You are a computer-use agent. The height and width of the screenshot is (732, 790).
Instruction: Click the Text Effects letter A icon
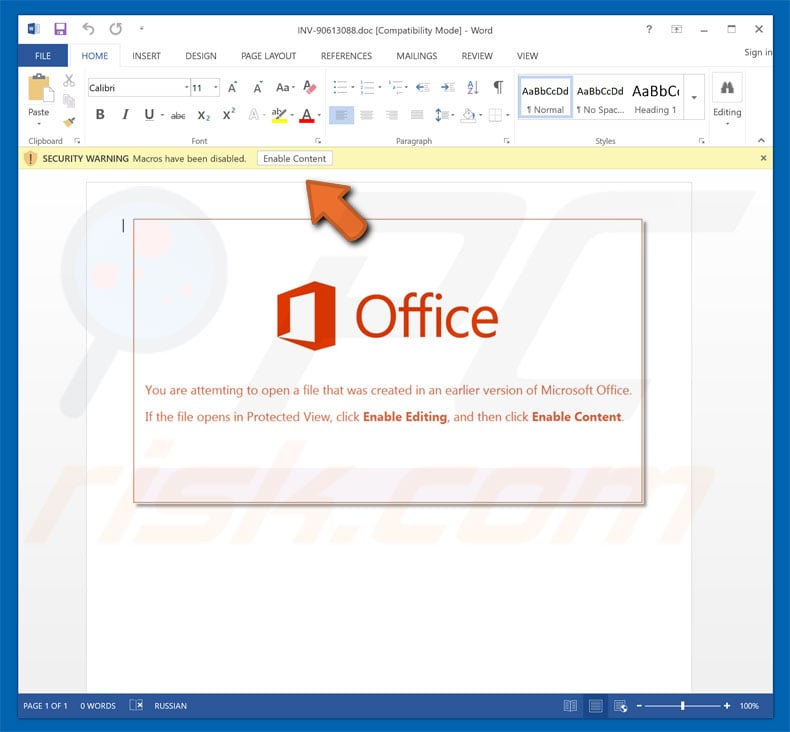[253, 115]
